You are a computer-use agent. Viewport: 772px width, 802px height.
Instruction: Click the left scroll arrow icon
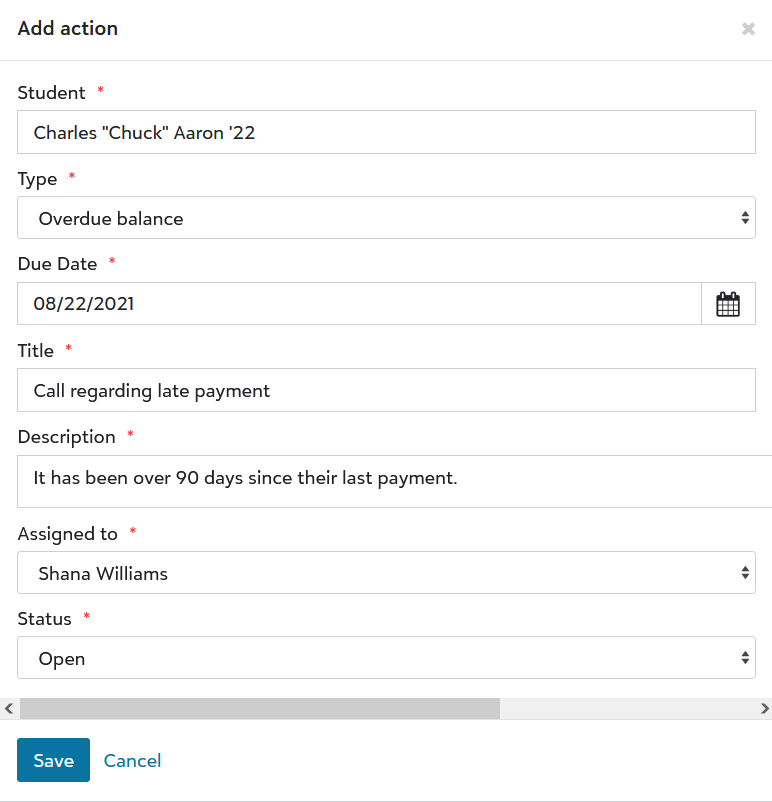pyautogui.click(x=9, y=708)
